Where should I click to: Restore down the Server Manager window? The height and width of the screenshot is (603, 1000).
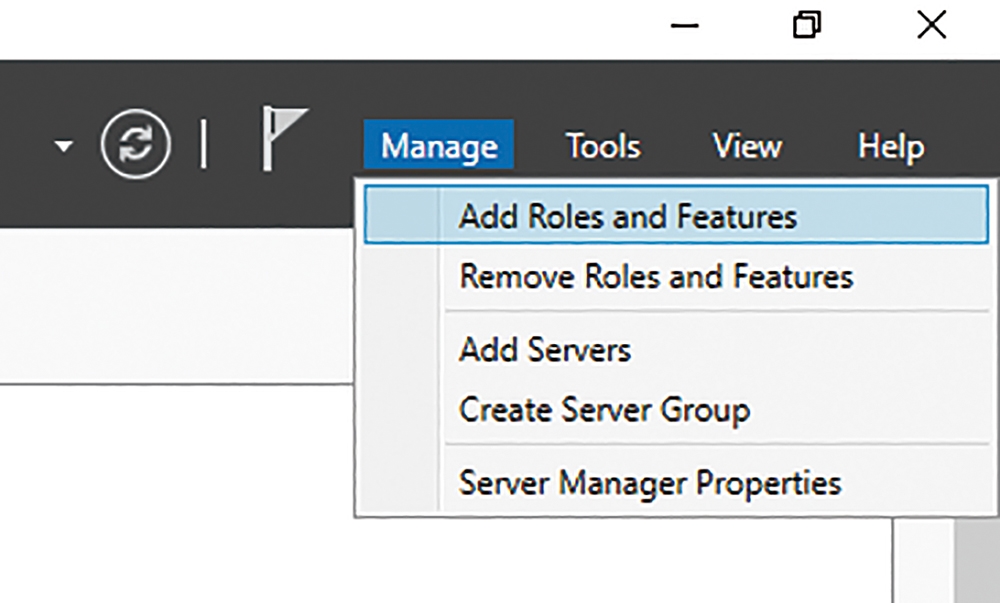click(807, 25)
